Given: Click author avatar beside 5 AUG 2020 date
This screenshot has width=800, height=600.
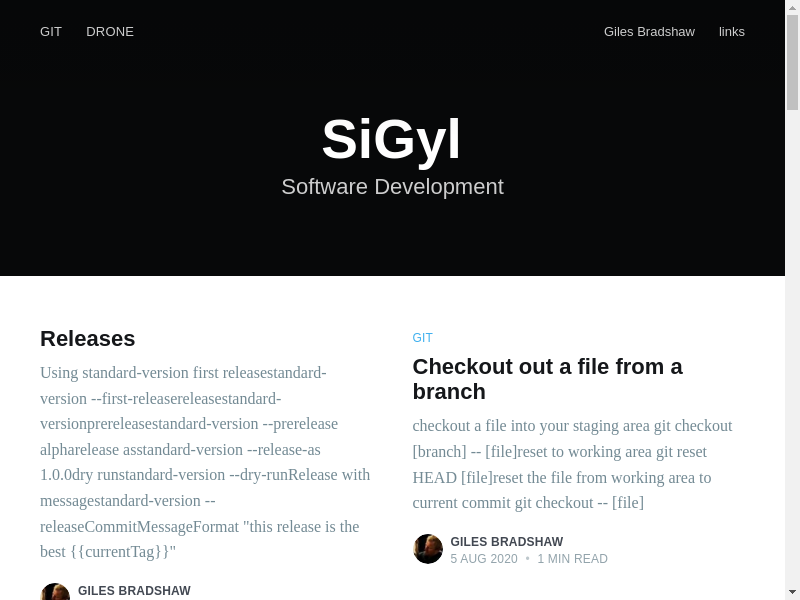Looking at the screenshot, I should [x=428, y=549].
